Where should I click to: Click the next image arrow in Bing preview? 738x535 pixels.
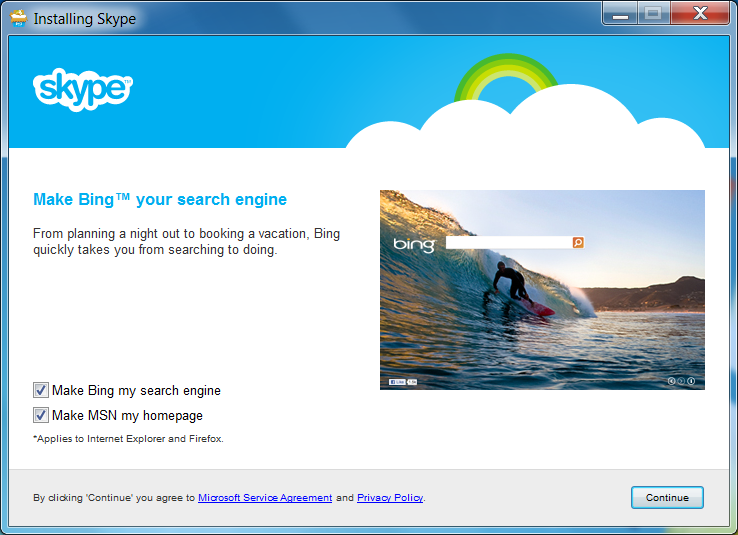[681, 381]
